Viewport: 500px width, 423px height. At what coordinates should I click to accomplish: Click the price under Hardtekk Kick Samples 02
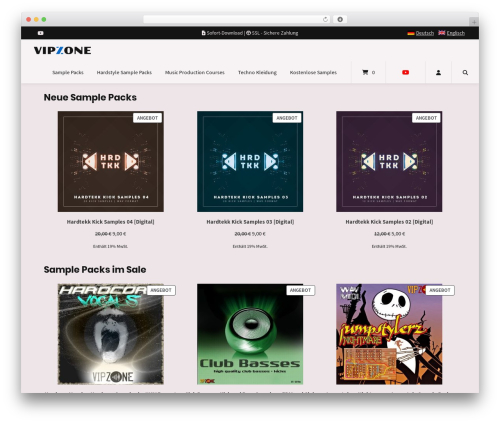[389, 234]
